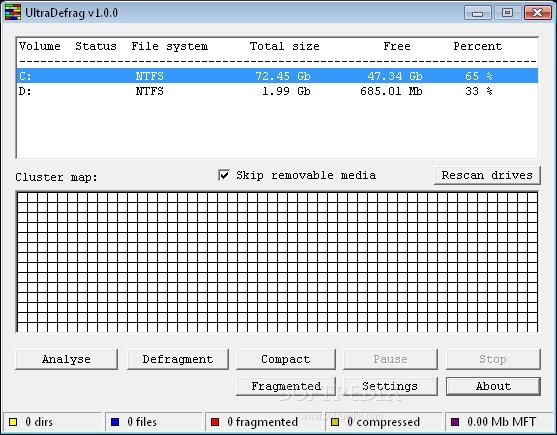Click the UltraDefrag app icon in title bar
The height and width of the screenshot is (435, 557).
coord(12,12)
